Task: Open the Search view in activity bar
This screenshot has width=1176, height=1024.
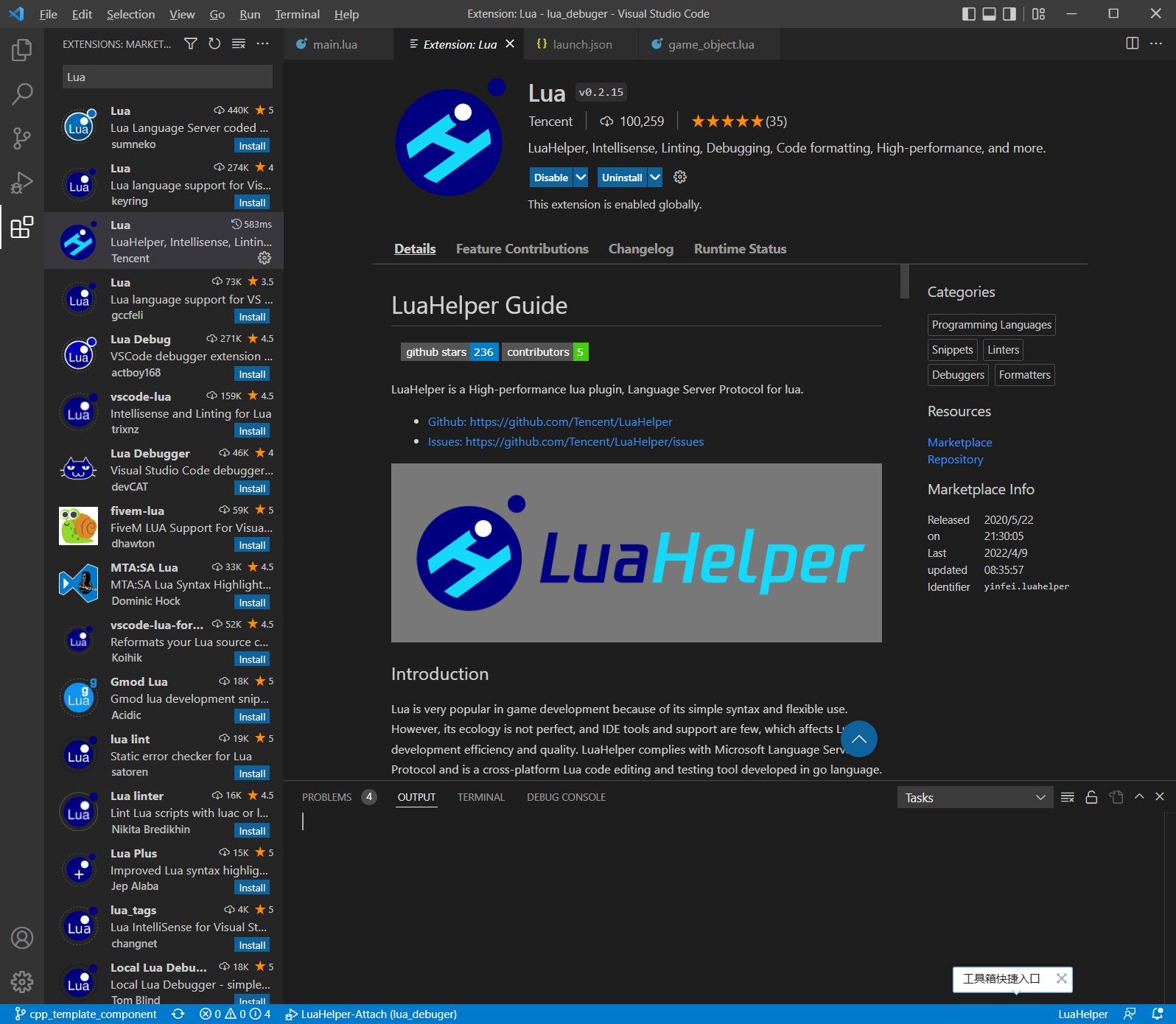Action: 22,94
